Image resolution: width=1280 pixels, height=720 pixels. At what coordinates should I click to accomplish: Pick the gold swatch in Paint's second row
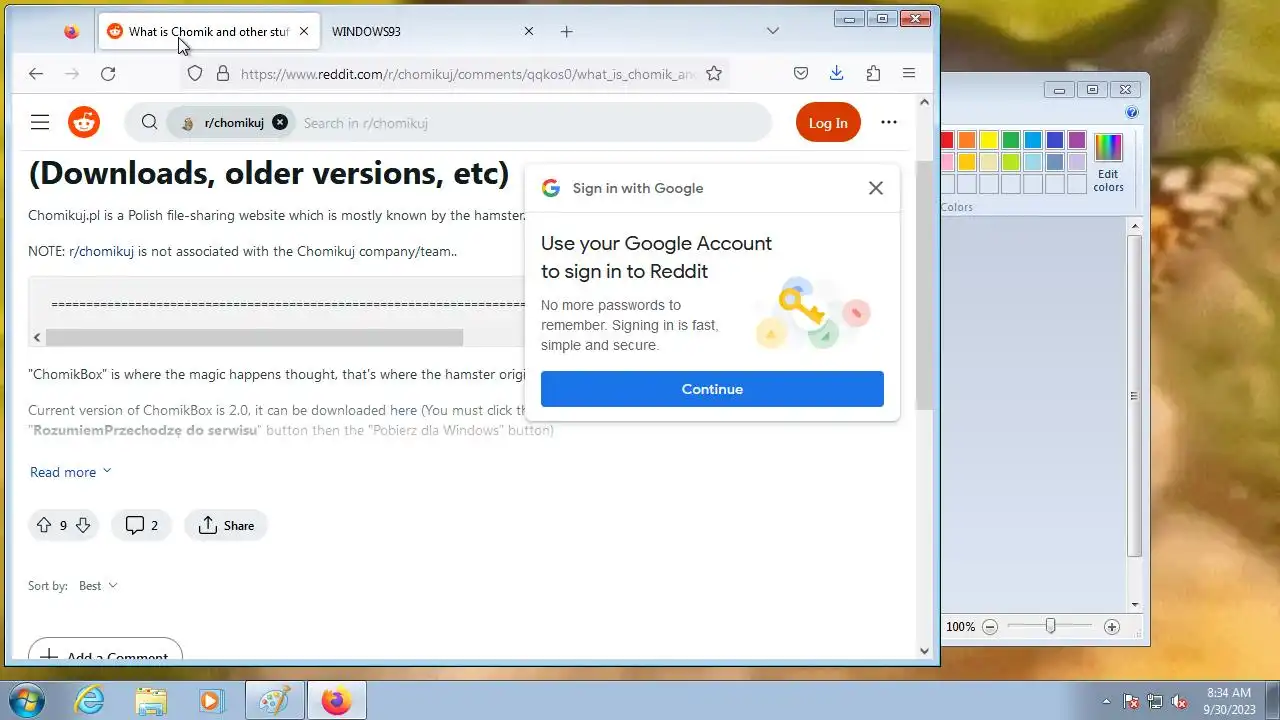coord(967,162)
